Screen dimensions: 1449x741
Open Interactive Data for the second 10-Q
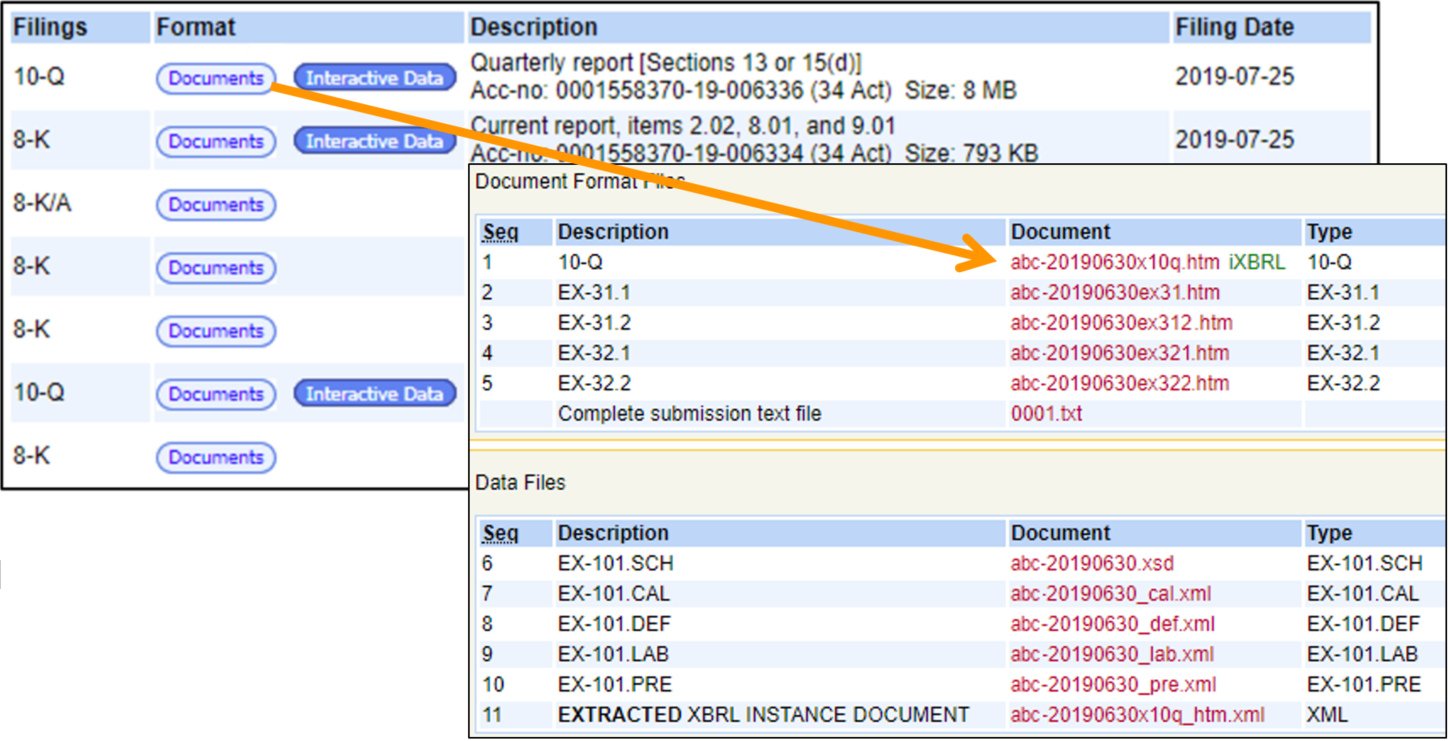[375, 394]
